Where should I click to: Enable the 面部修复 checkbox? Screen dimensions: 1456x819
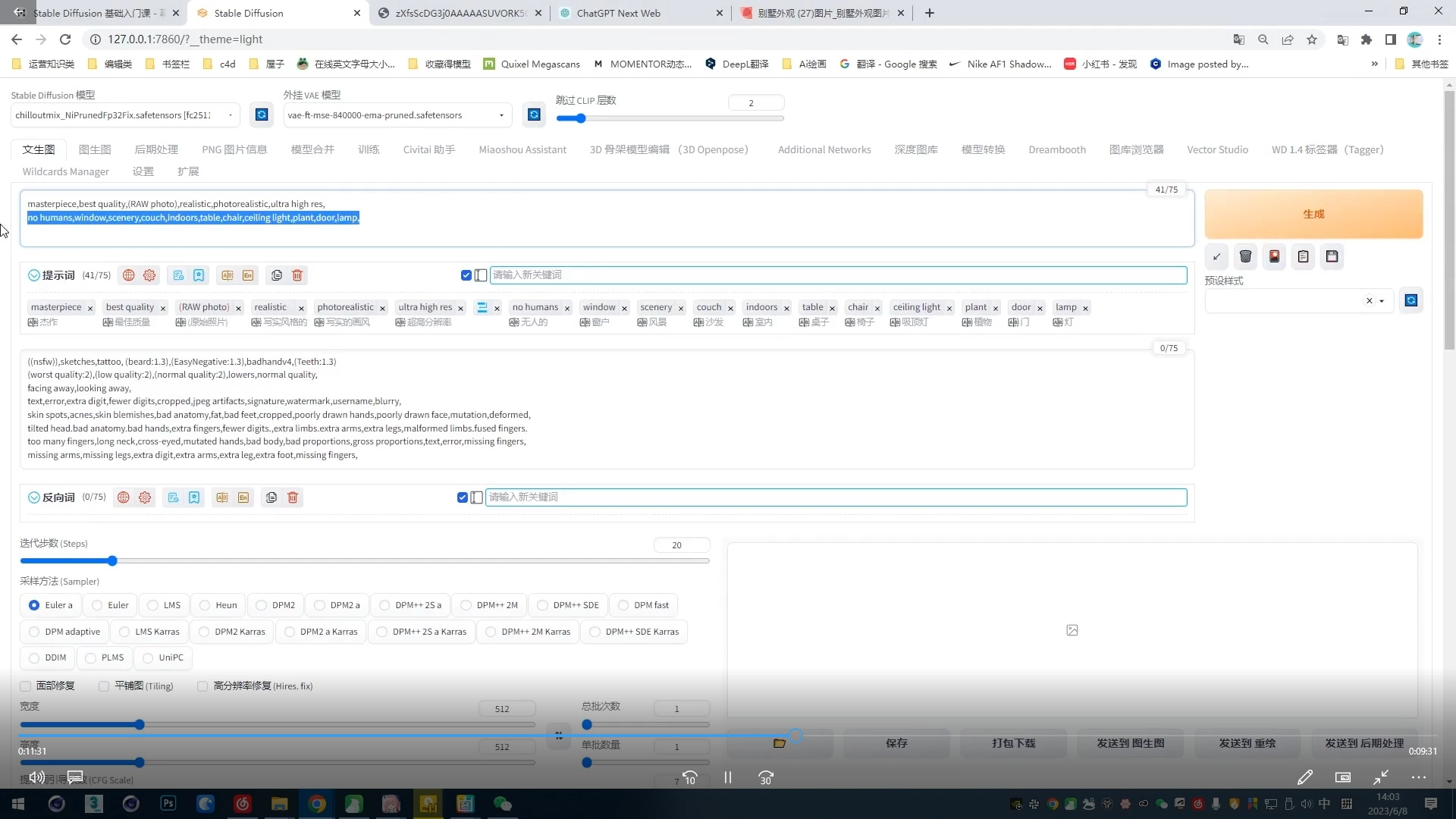click(26, 686)
